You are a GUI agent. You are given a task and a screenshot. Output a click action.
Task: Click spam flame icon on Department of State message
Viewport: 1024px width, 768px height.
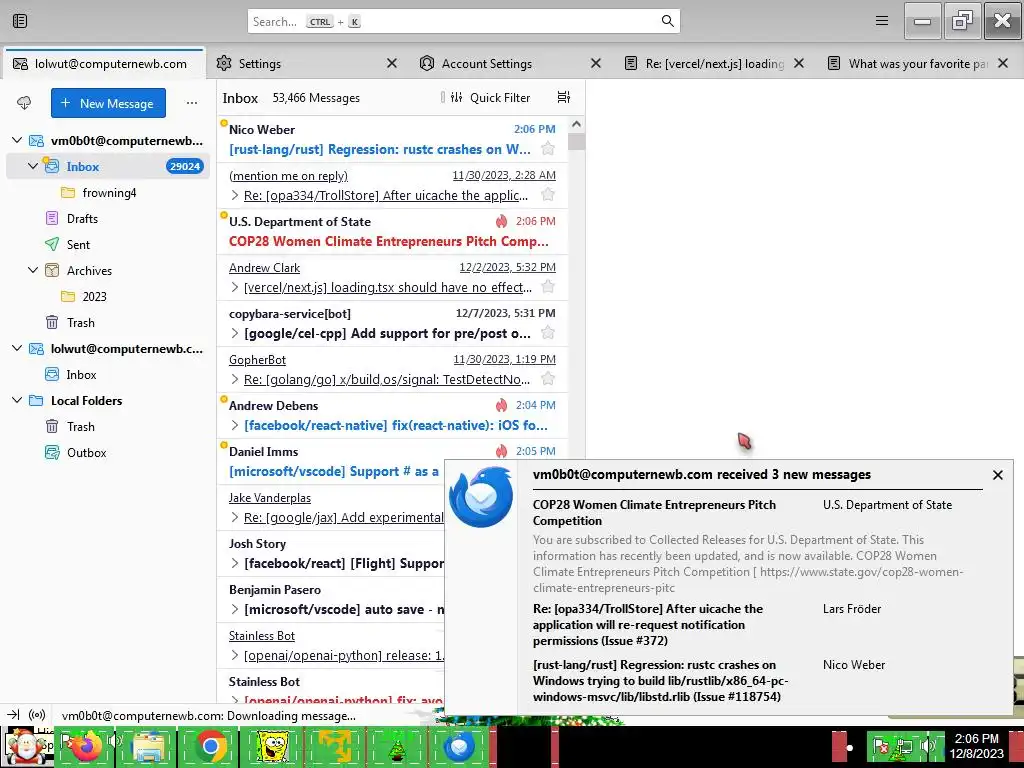502,221
